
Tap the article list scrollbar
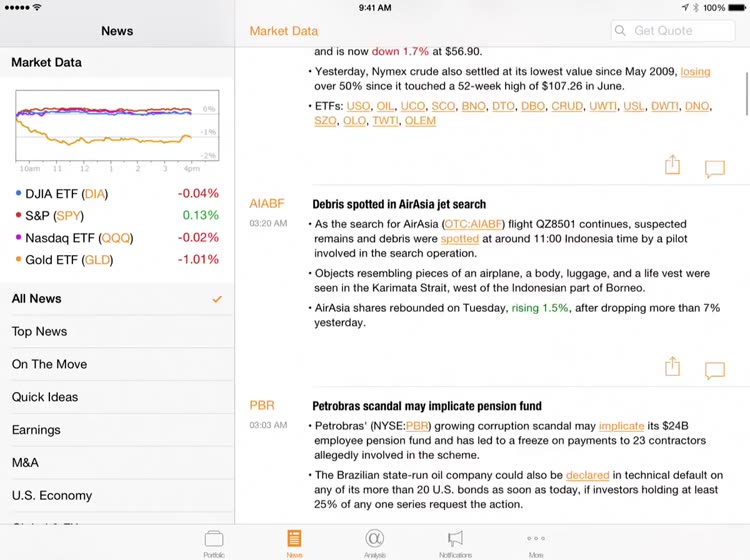pos(747,94)
